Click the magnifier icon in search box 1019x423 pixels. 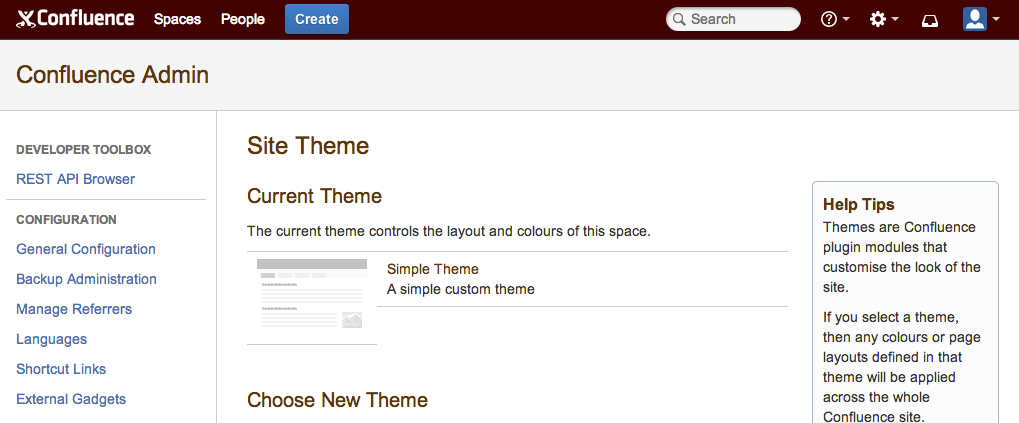click(x=679, y=19)
